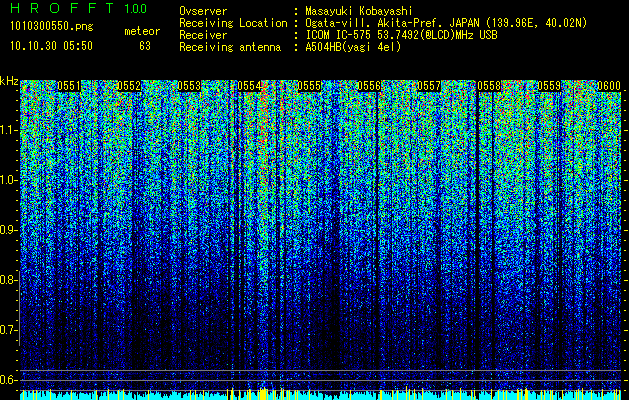Click the Ovserver label
629x400 pixels.
point(203,11)
